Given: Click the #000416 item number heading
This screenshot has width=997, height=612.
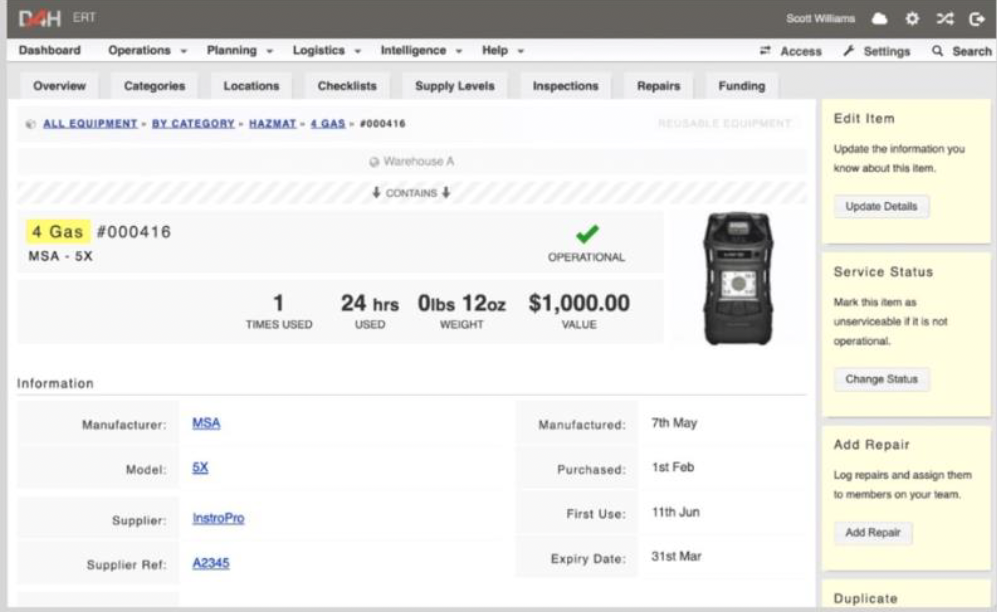Looking at the screenshot, I should [x=134, y=232].
